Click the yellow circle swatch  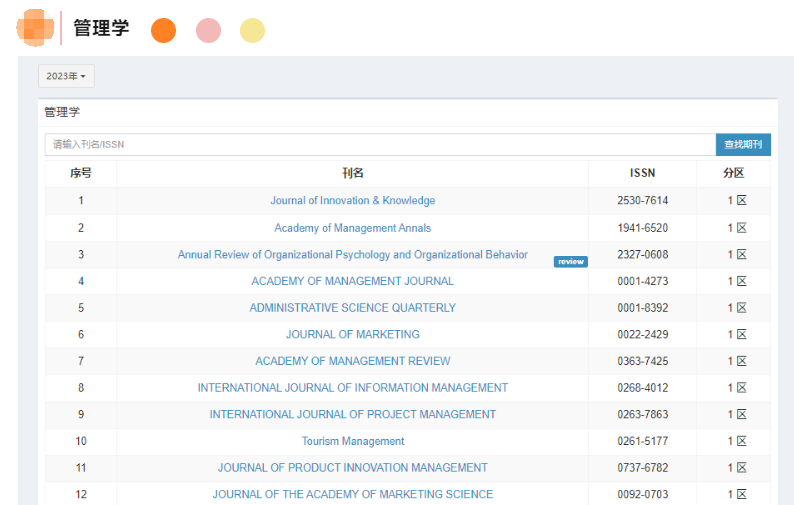pyautogui.click(x=252, y=31)
